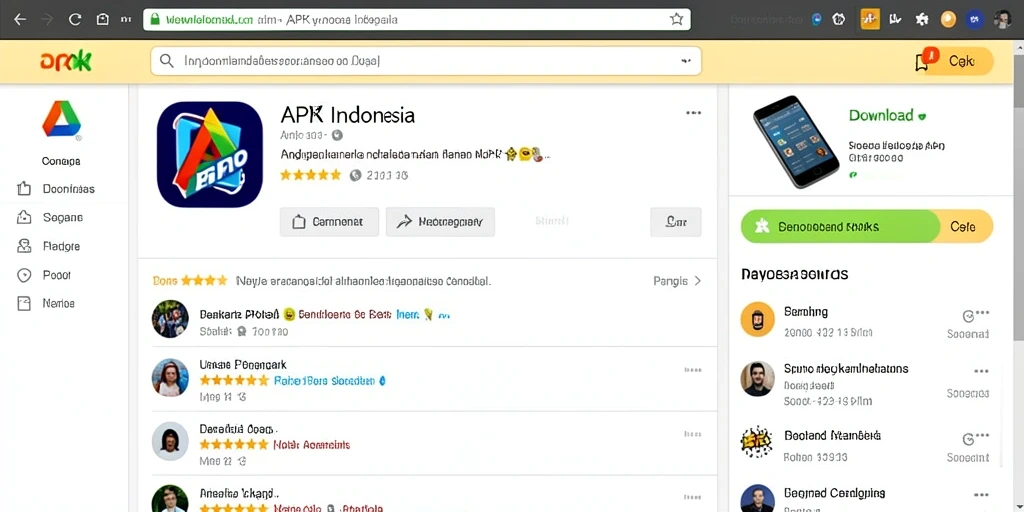Open the orange extension icon in browser toolbar
Screen dimensions: 1024x512
click(x=870, y=20)
